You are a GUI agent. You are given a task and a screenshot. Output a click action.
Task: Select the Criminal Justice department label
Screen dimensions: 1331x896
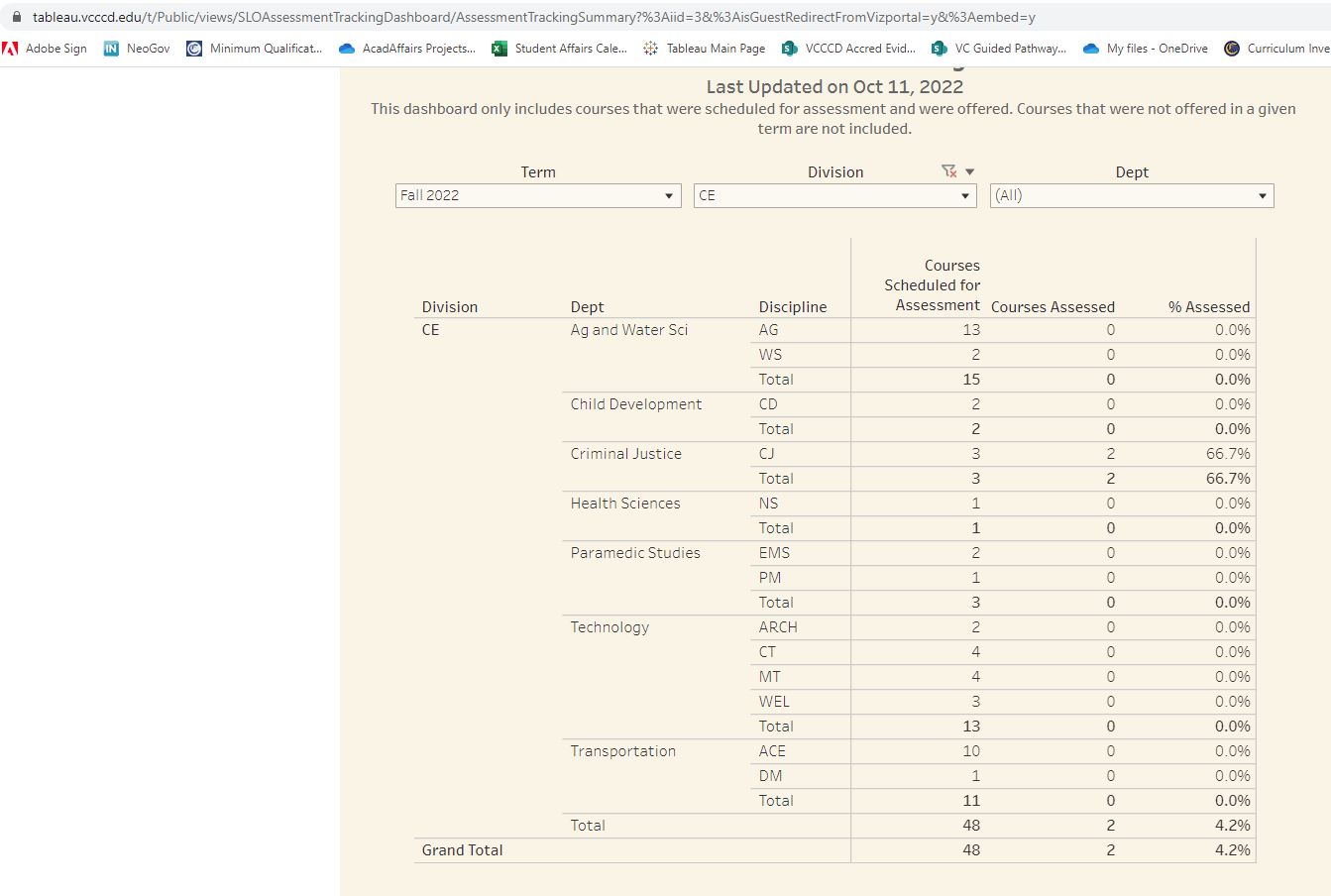625,454
